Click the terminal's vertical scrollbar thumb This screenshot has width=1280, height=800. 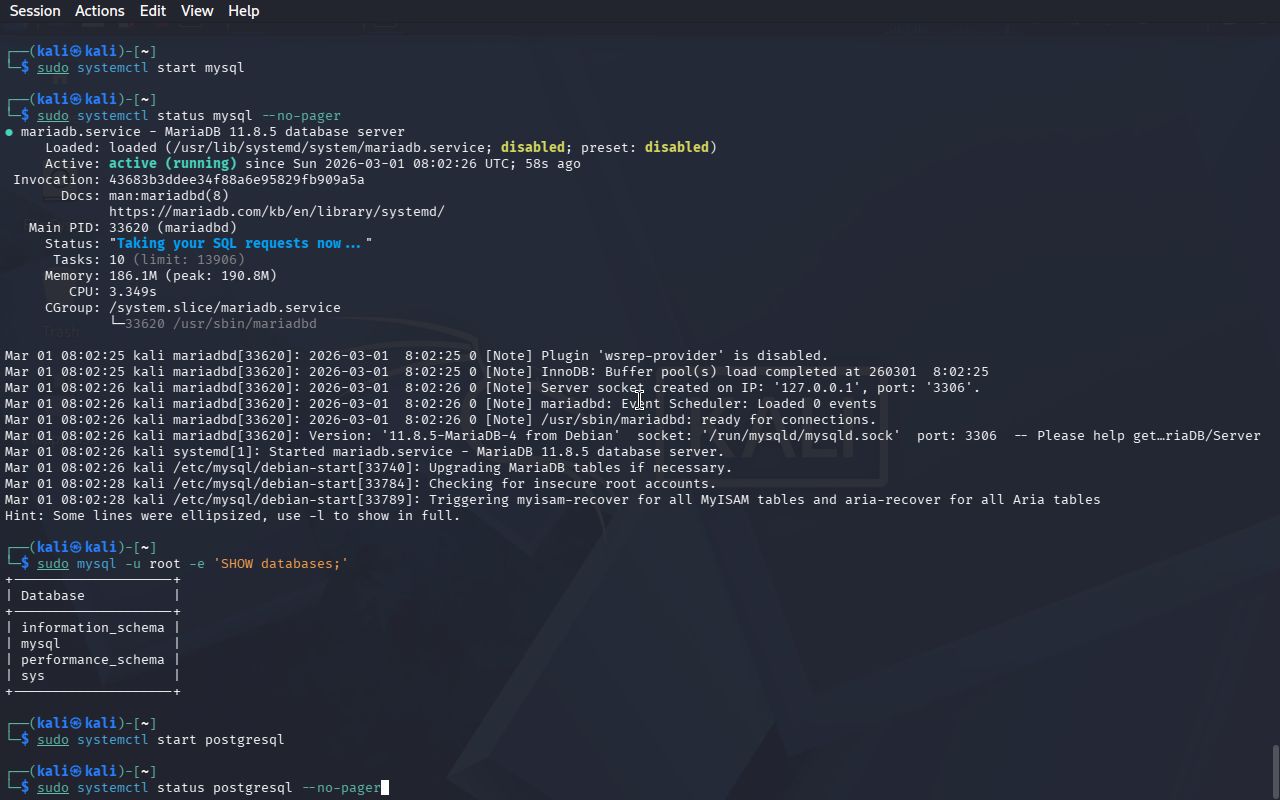tap(1274, 770)
